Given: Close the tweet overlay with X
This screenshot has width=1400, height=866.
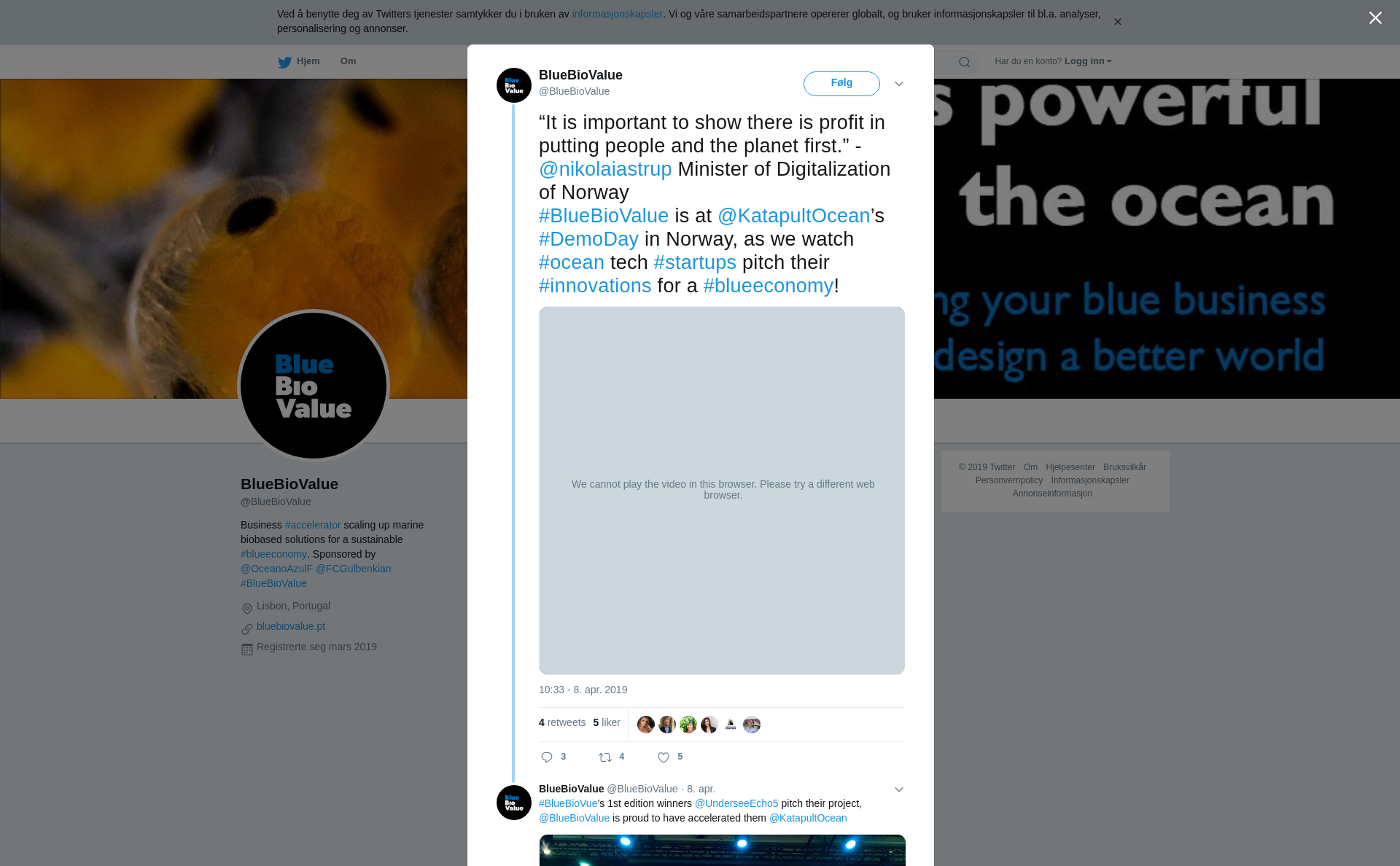Looking at the screenshot, I should [x=1375, y=18].
